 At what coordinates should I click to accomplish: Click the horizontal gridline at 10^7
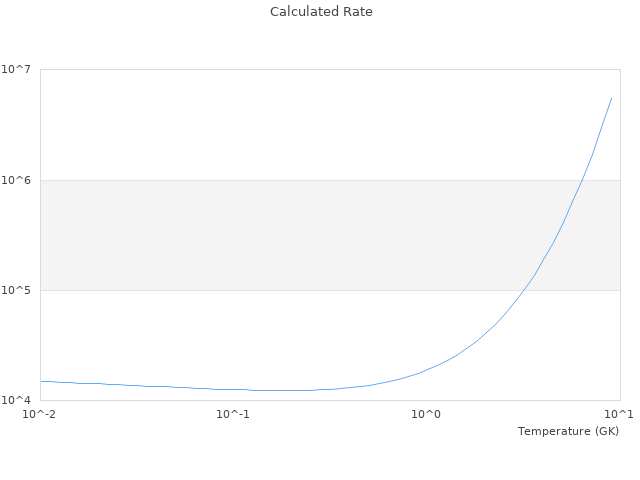(x=300, y=69)
